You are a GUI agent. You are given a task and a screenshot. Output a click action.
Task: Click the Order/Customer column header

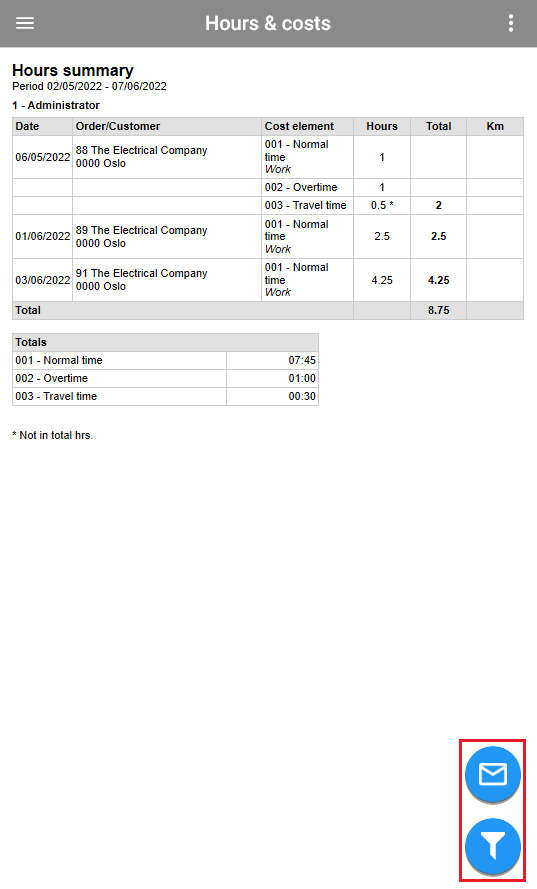167,126
